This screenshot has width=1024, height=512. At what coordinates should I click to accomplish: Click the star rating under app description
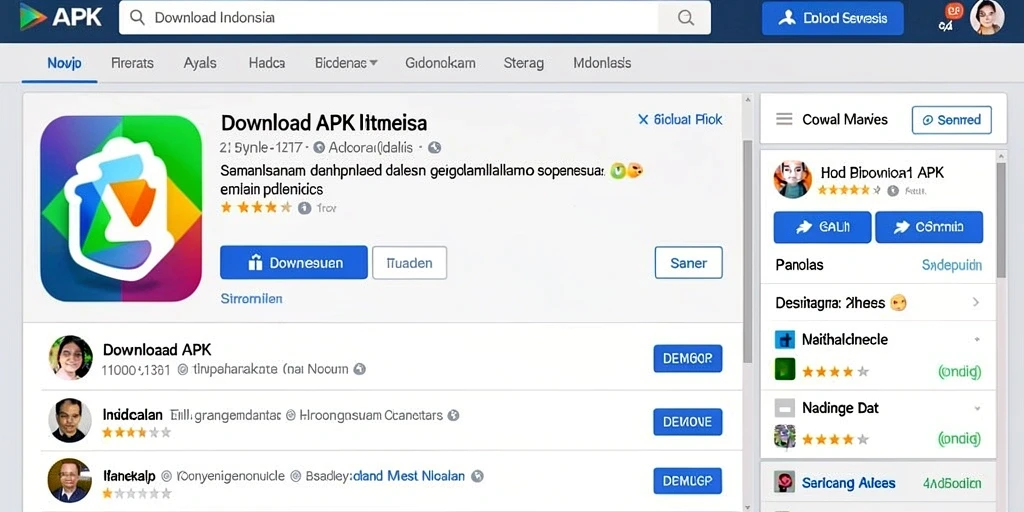[256, 208]
